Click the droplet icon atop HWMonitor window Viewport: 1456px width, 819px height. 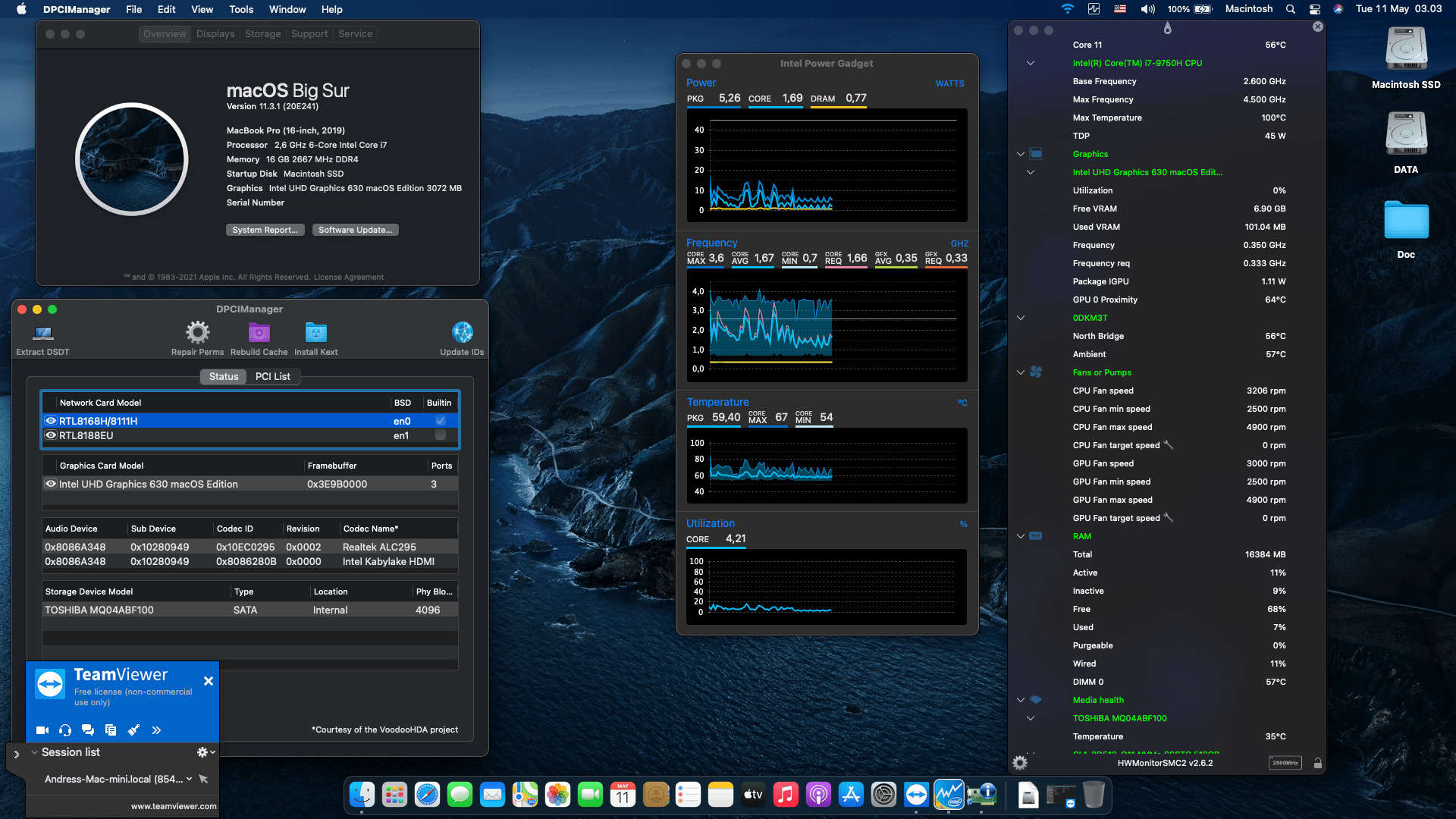pyautogui.click(x=1167, y=28)
